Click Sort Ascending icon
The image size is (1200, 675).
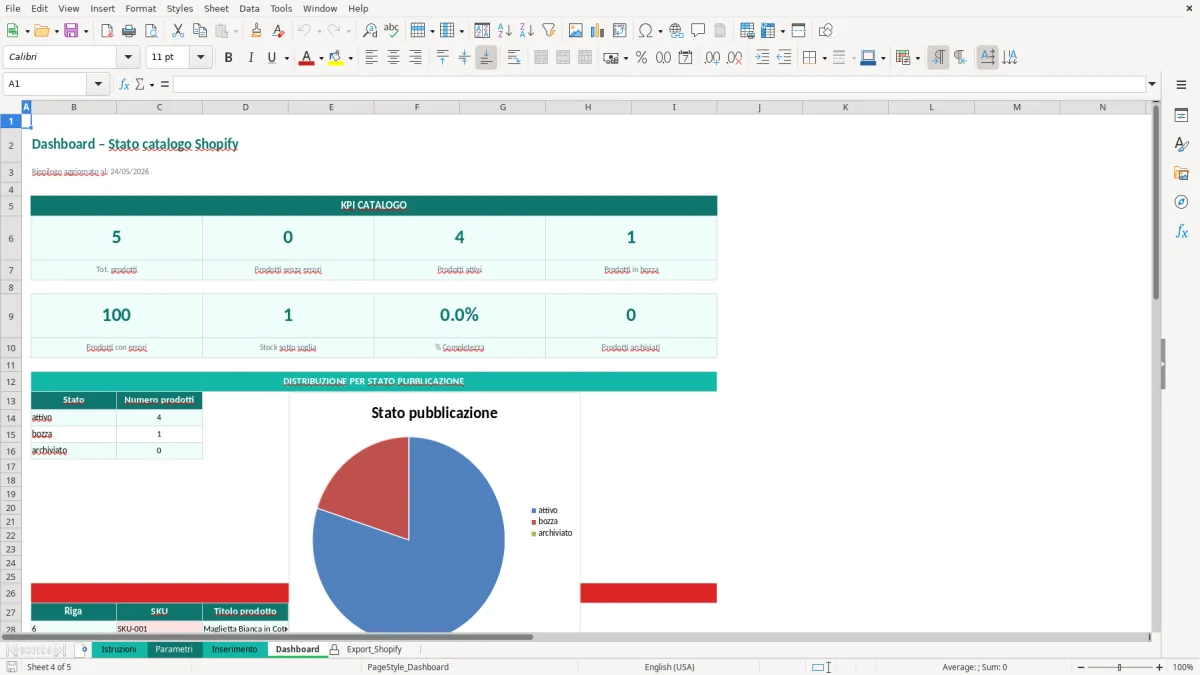pyautogui.click(x=505, y=31)
